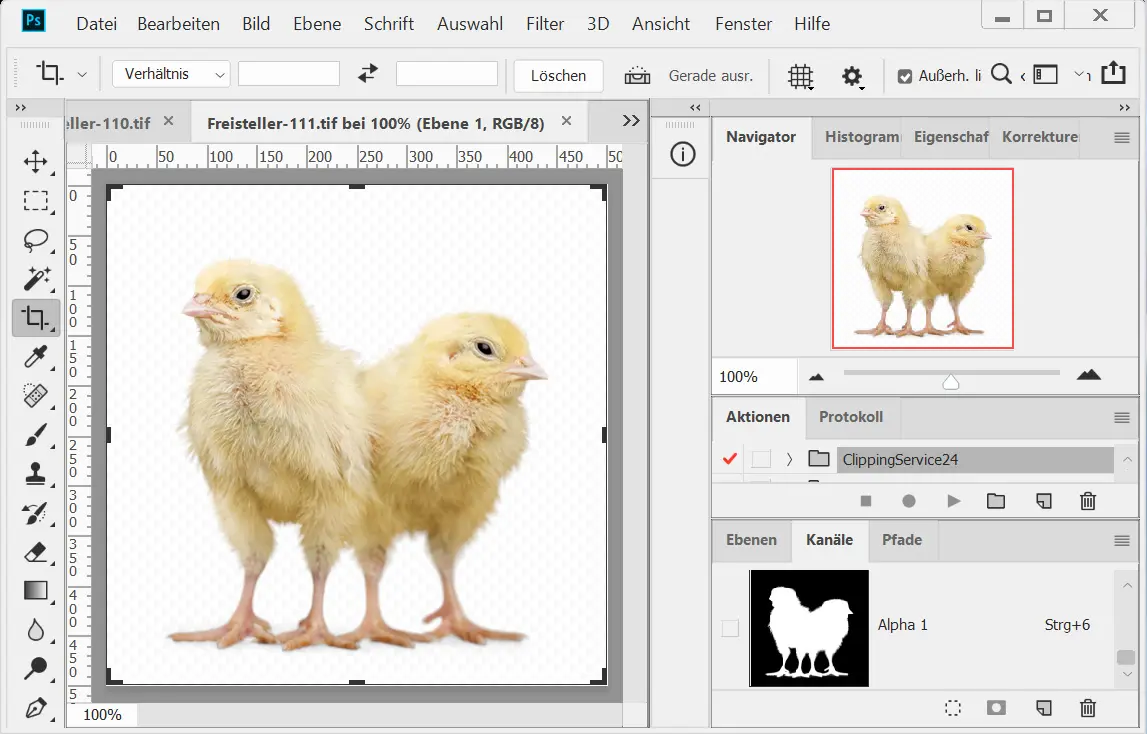Show the Alpha 1 channel visibility
The width and height of the screenshot is (1147, 734).
click(730, 627)
